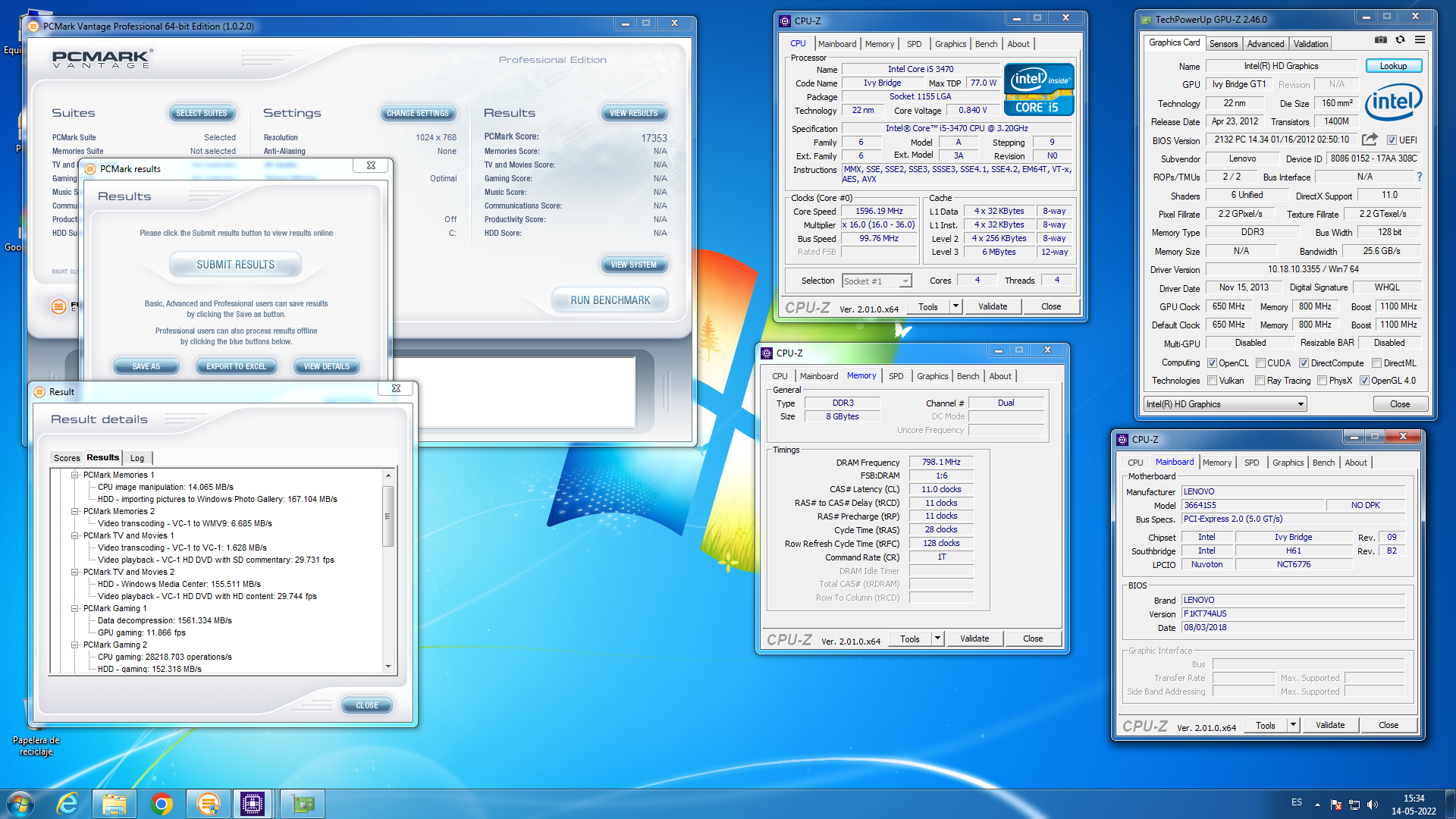The width and height of the screenshot is (1456, 819).
Task: Open the GPU-Z hamburger menu icon
Action: (1420, 39)
